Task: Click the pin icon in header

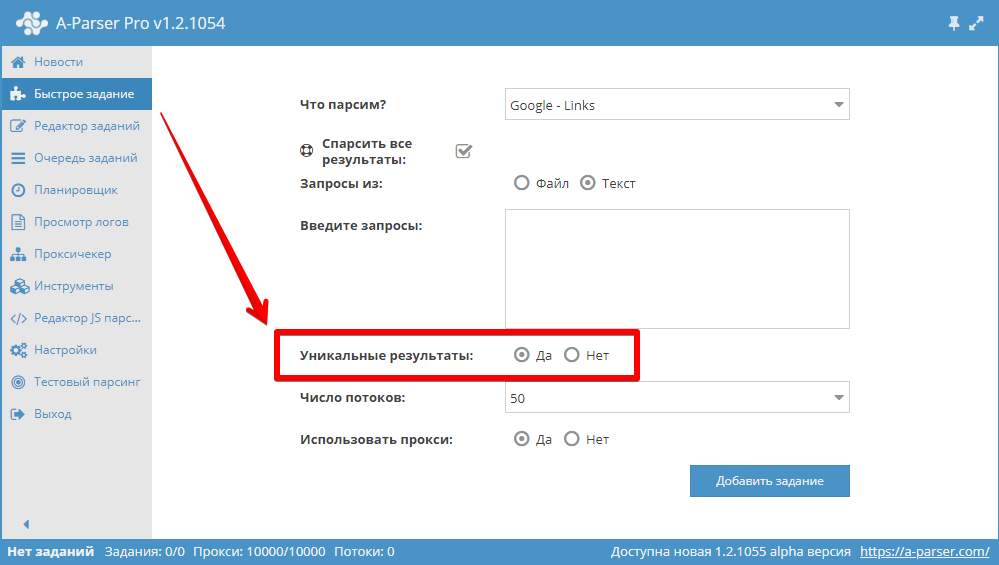Action: coord(954,24)
